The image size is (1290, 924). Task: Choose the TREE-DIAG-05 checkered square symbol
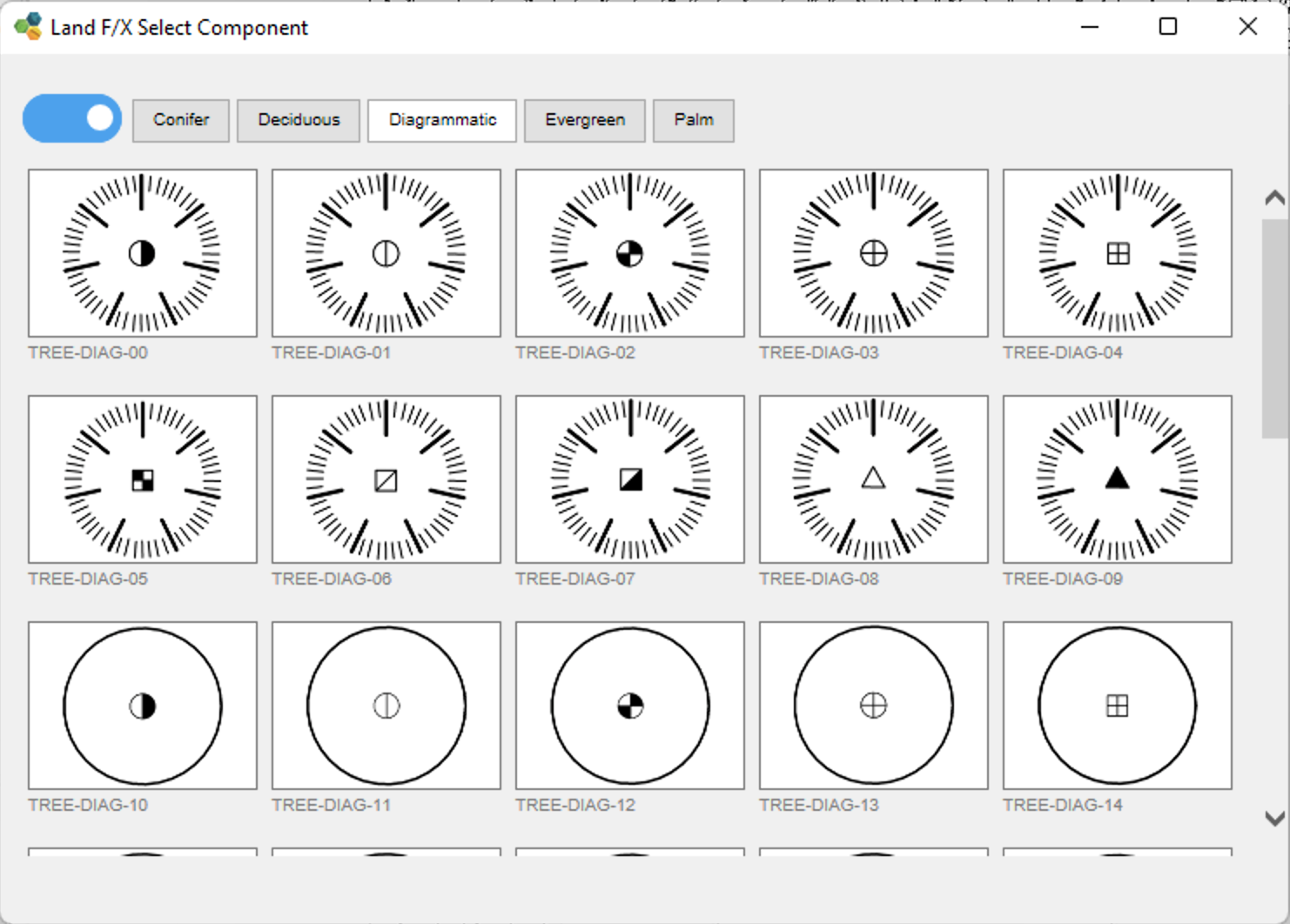coord(143,479)
